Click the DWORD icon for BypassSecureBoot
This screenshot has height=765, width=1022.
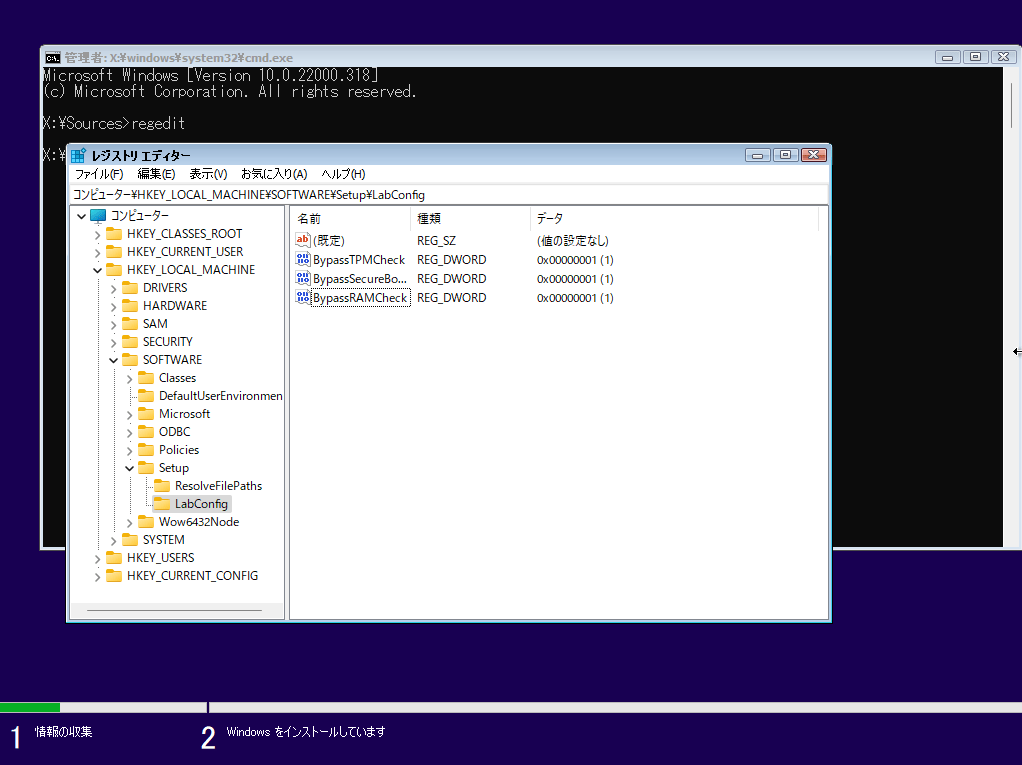[x=302, y=278]
